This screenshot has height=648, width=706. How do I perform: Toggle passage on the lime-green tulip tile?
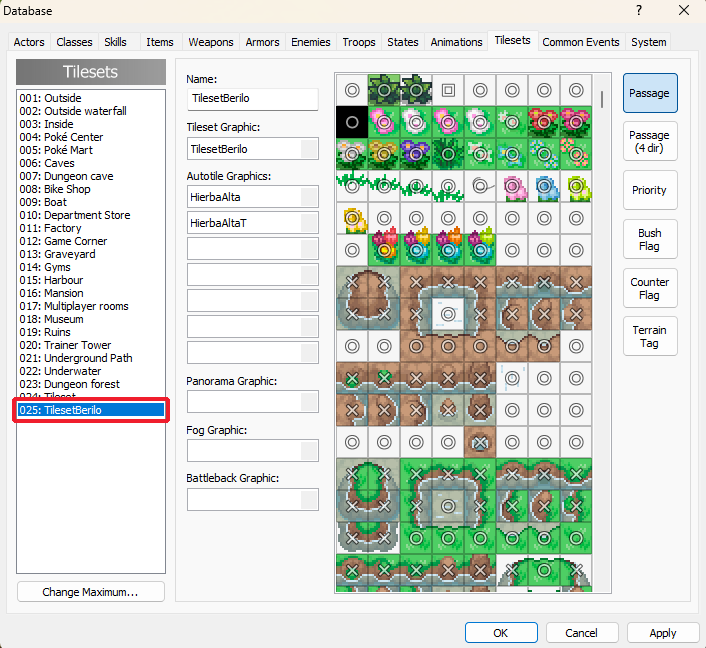tap(576, 186)
